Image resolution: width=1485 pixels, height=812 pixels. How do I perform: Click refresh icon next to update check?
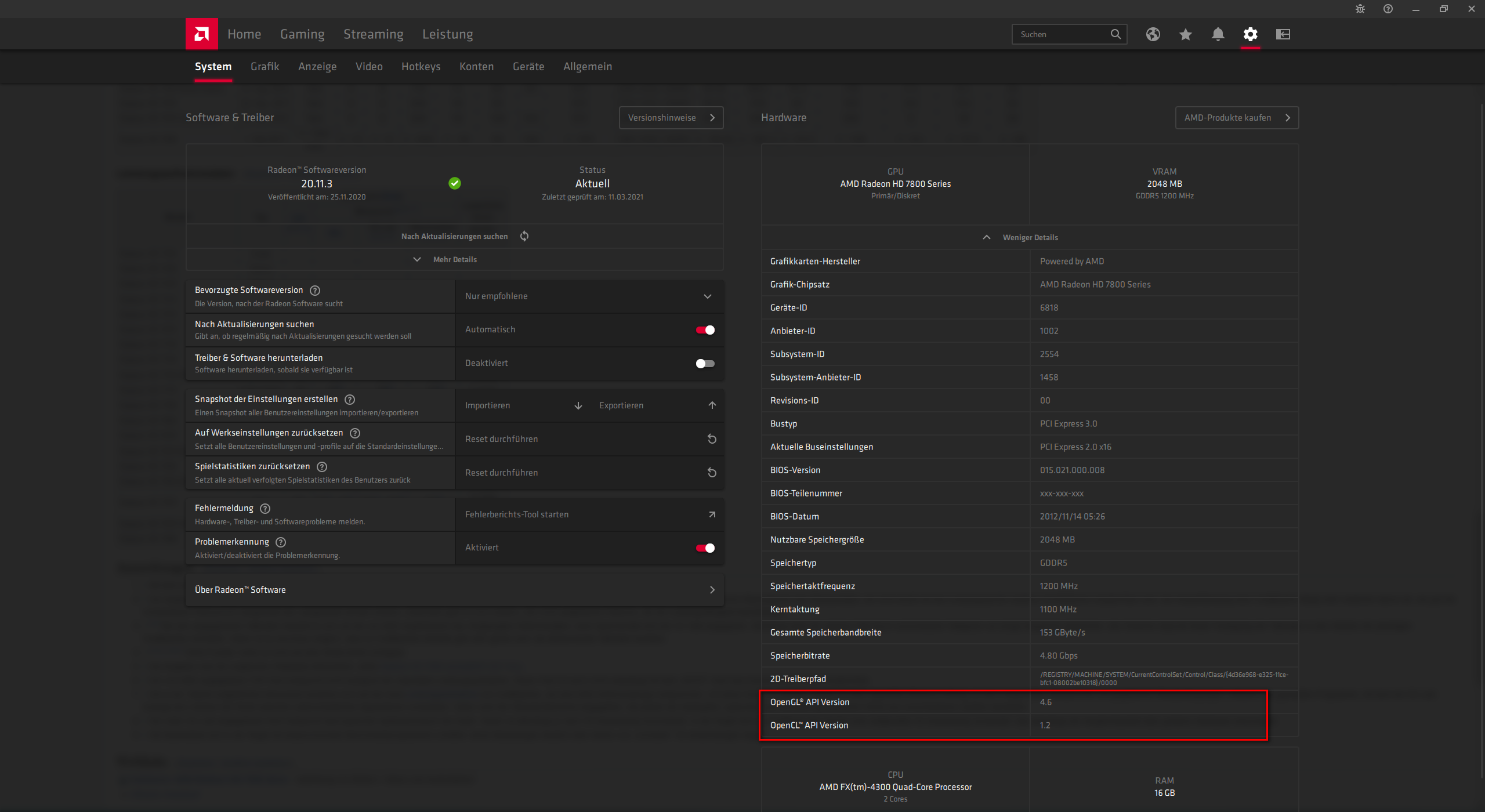524,236
